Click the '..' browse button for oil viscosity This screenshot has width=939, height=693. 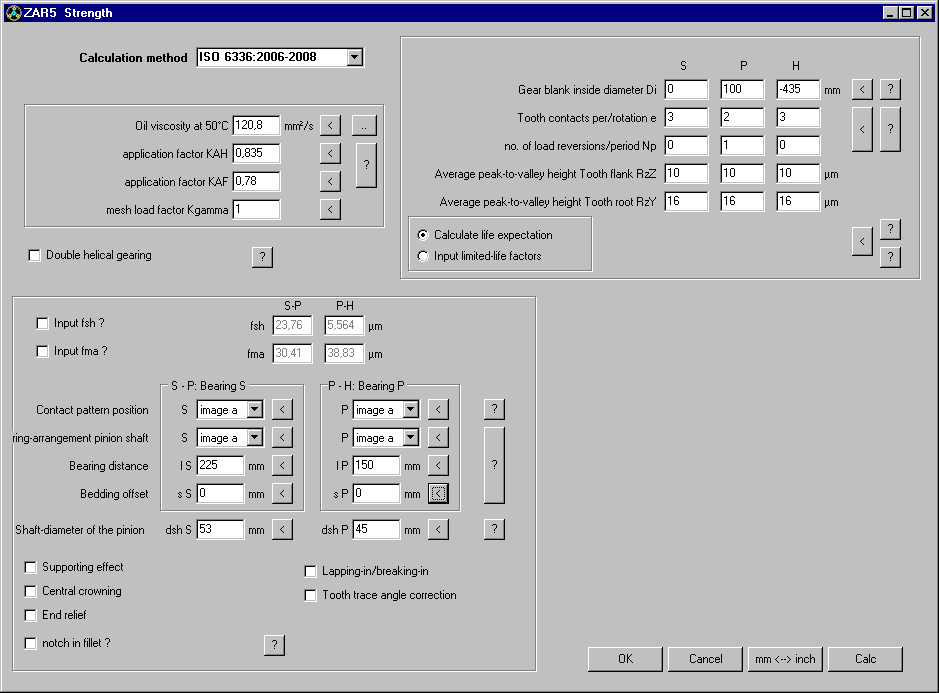point(364,126)
